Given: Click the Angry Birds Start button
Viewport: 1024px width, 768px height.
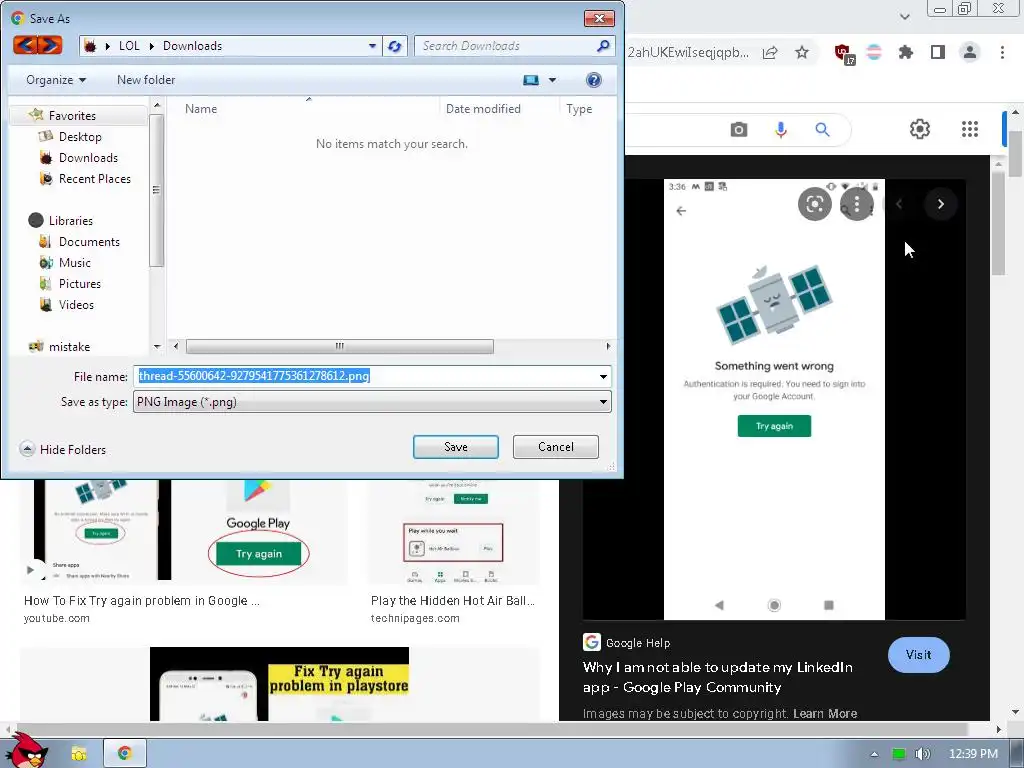Looking at the screenshot, I should 25,751.
